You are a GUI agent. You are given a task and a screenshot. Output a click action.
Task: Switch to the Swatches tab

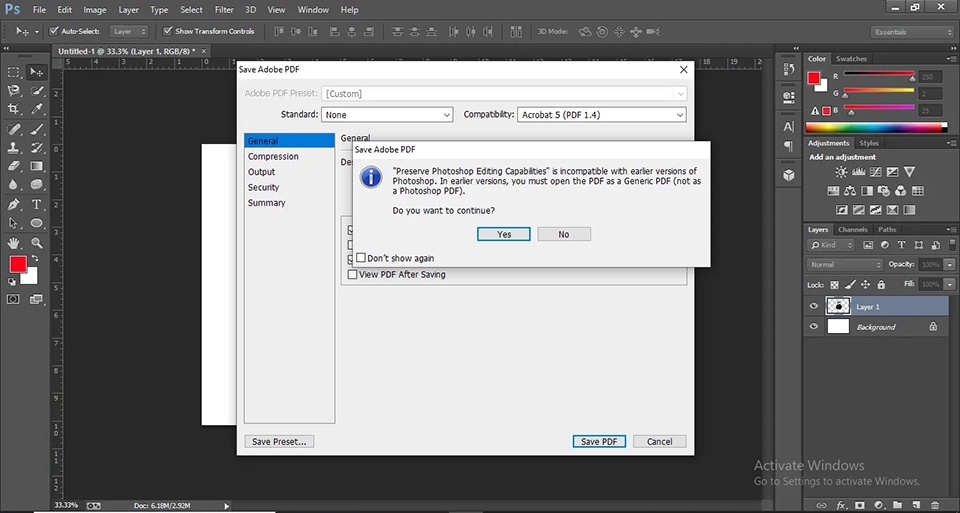pyautogui.click(x=851, y=59)
